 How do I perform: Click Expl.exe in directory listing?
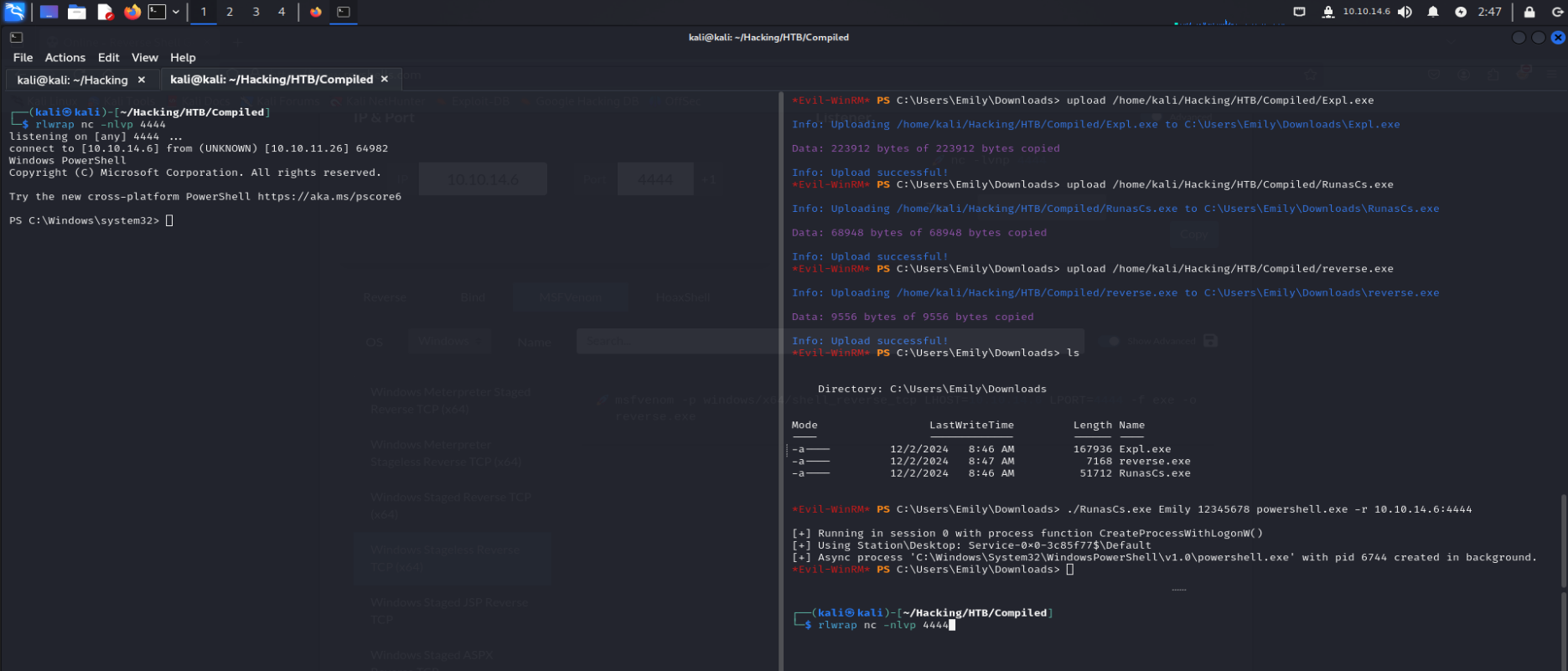point(1145,449)
